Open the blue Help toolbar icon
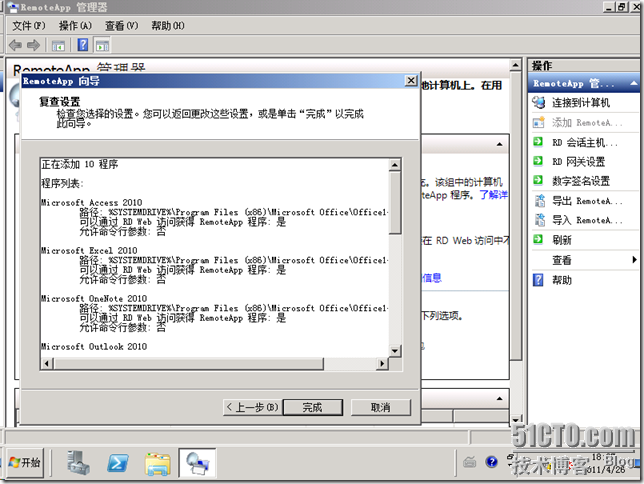The height and width of the screenshot is (484, 644). pos(83,44)
